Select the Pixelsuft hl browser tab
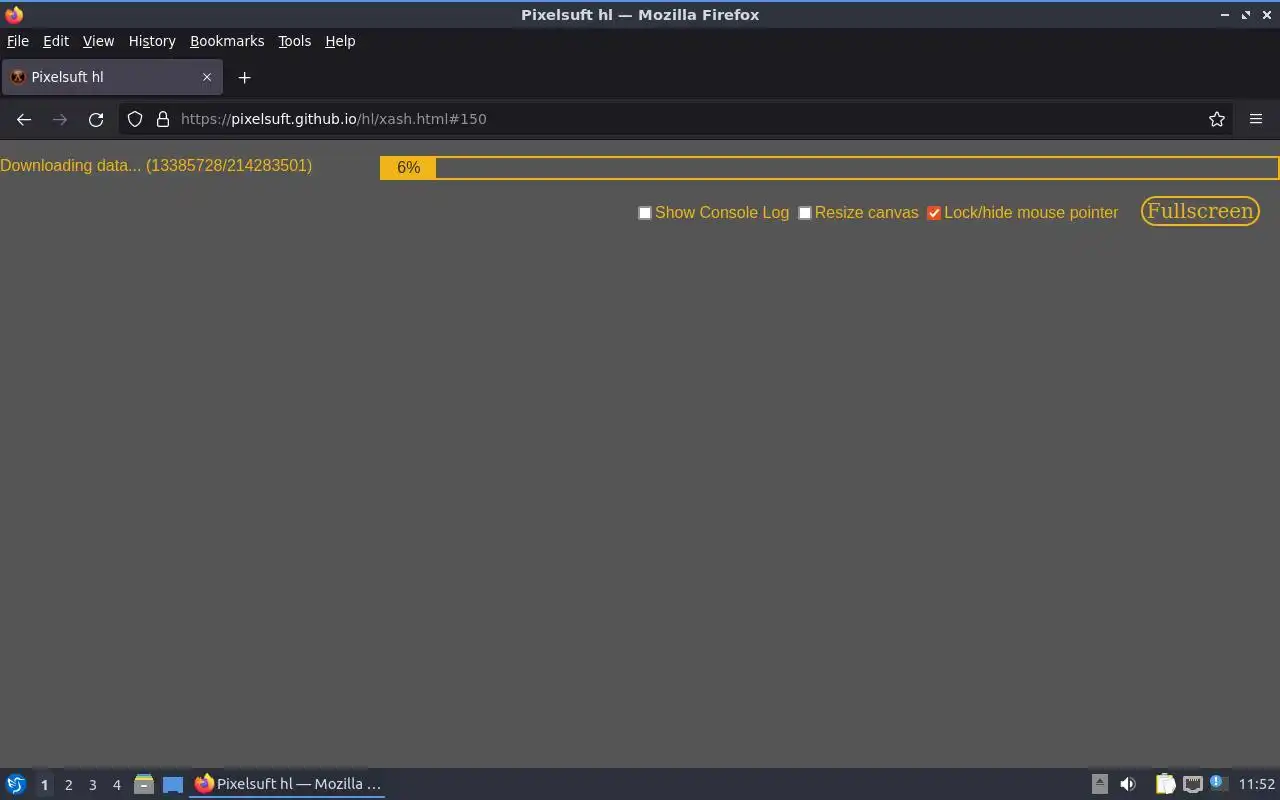 click(112, 77)
